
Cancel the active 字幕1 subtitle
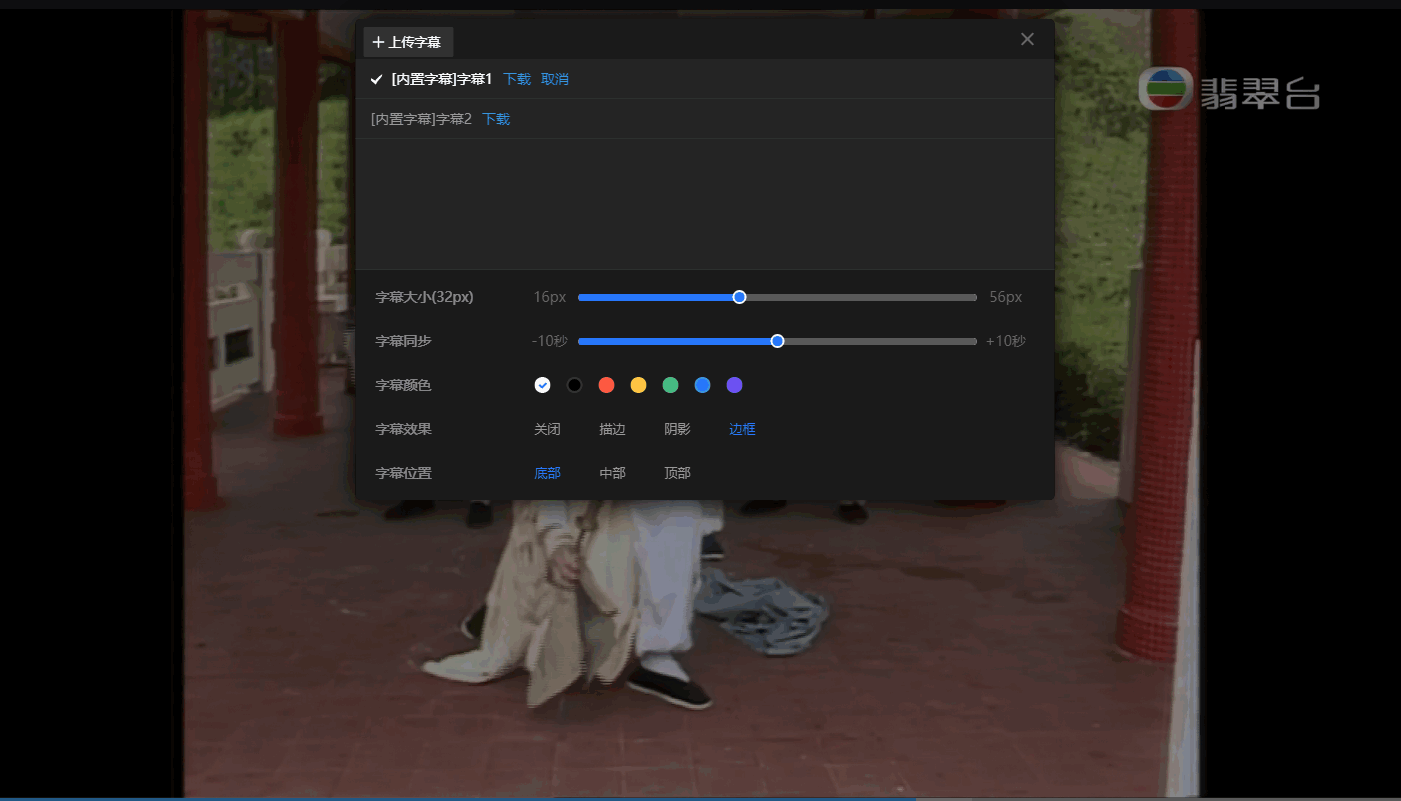[x=555, y=78]
